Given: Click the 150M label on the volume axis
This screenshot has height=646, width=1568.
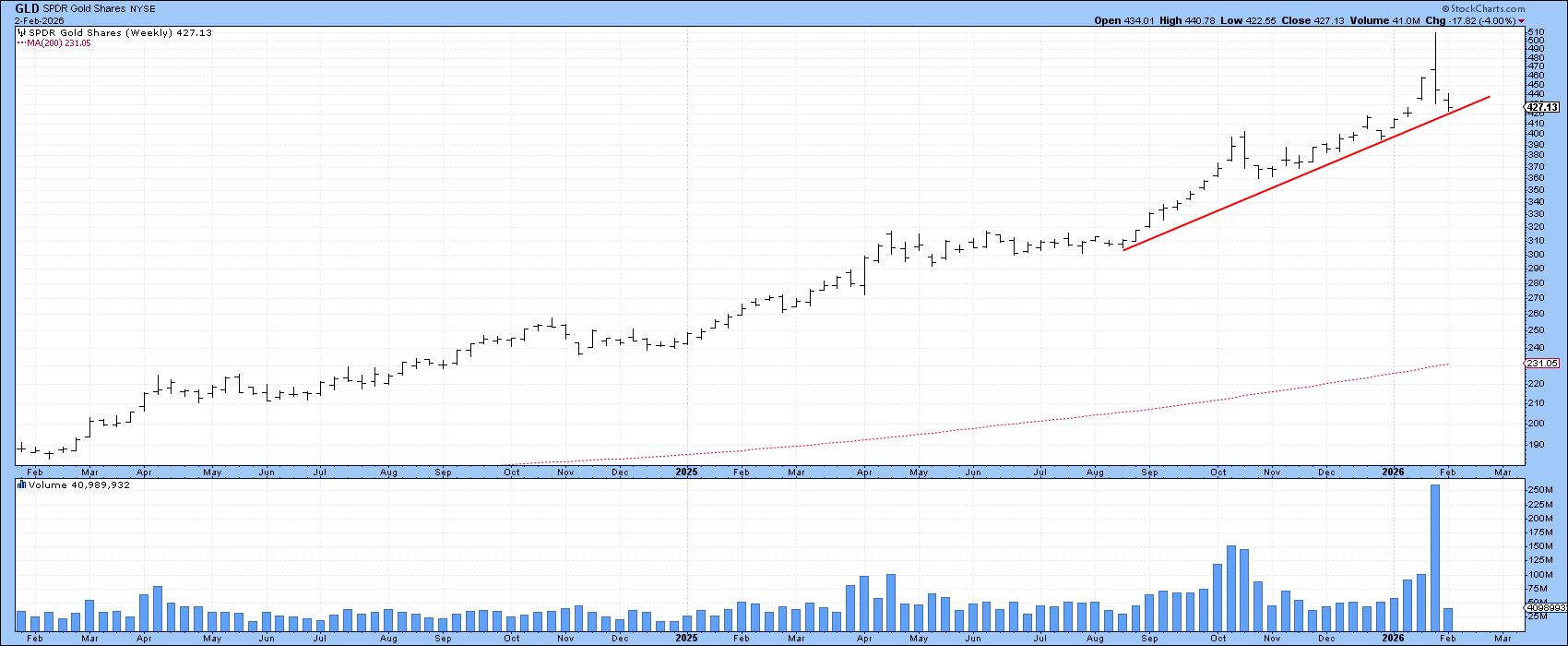Looking at the screenshot, I should [x=1539, y=546].
